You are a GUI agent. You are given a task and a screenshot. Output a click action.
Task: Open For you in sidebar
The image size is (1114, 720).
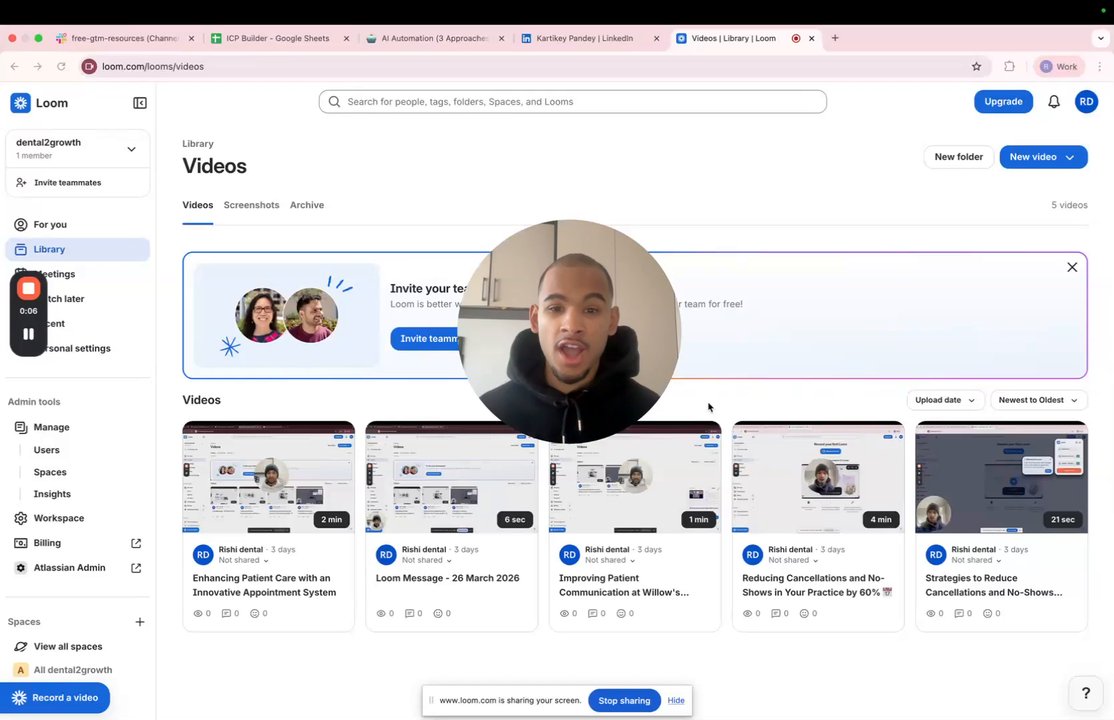[x=77, y=225]
